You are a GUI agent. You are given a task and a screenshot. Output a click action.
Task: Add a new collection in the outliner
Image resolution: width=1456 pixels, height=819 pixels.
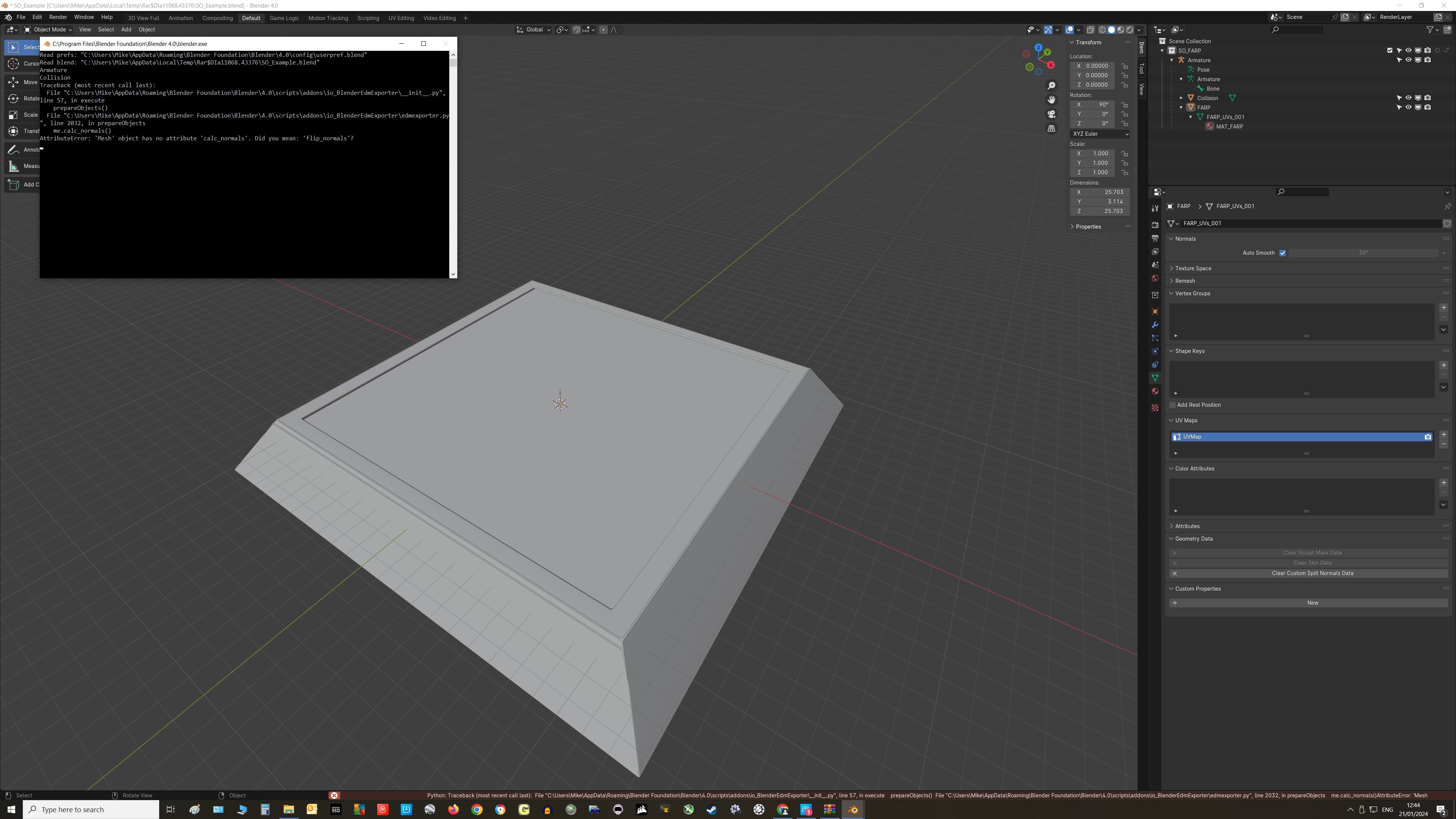click(1448, 30)
